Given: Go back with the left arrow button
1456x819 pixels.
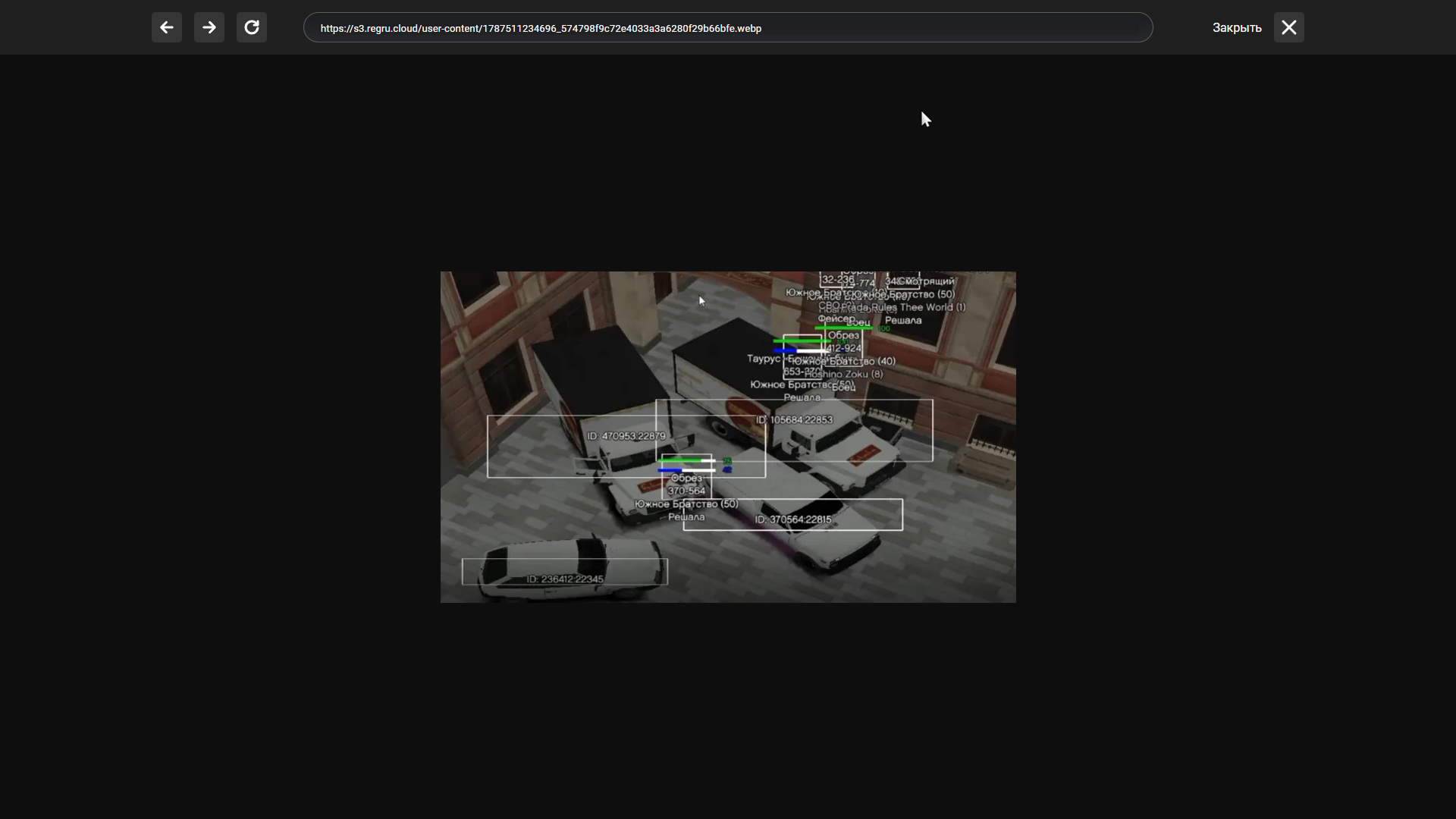Looking at the screenshot, I should coord(167,28).
